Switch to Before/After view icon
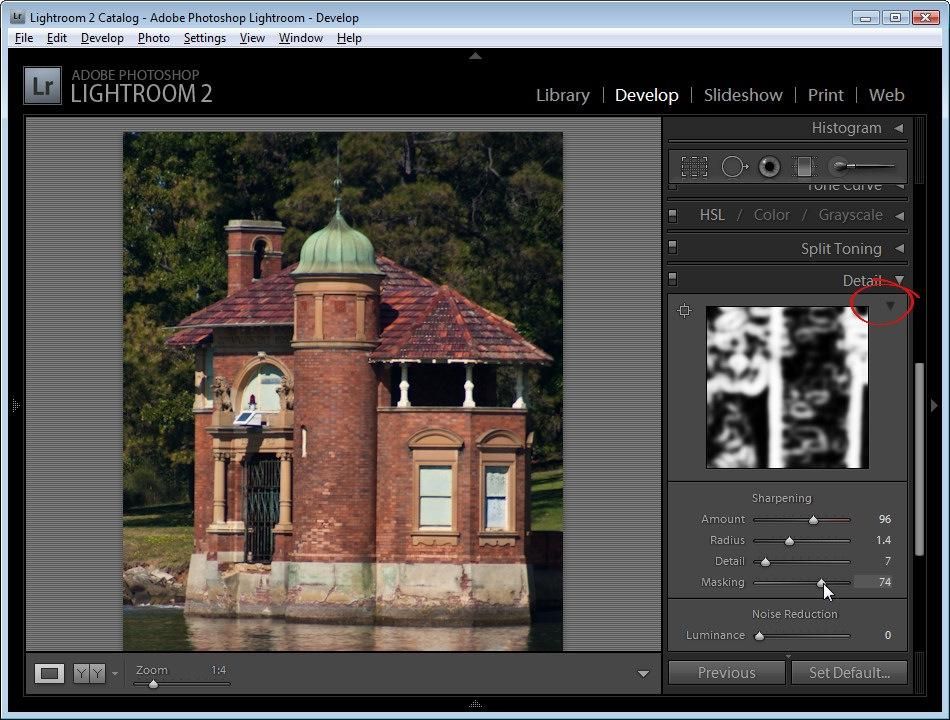 89,673
